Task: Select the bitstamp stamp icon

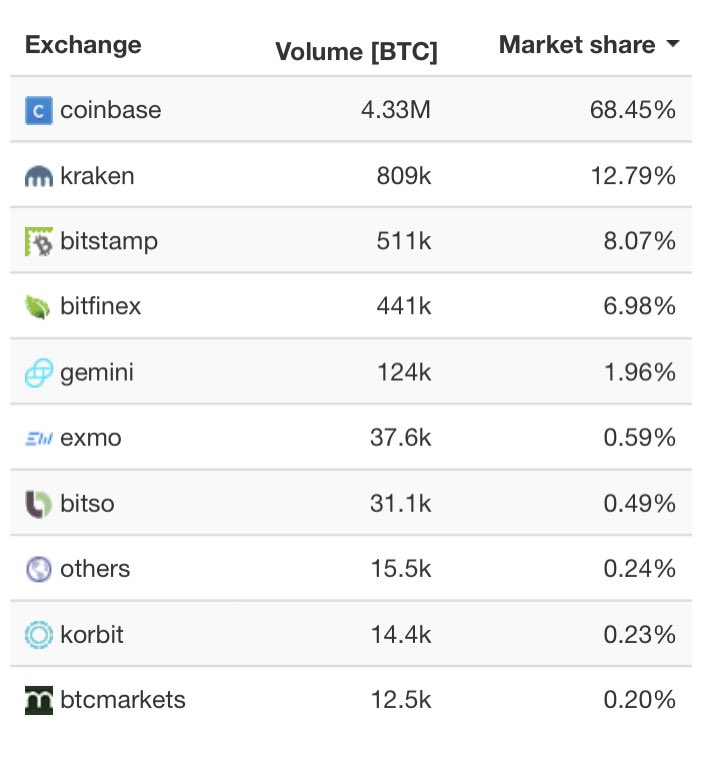Action: pos(39,241)
